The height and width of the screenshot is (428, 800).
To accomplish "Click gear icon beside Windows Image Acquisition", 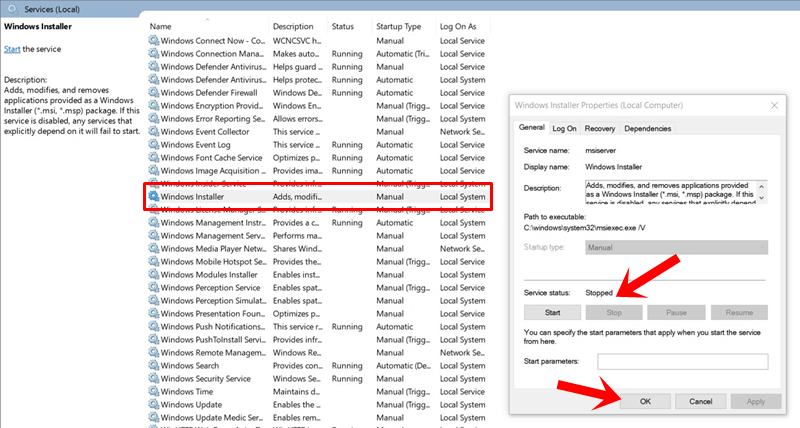I will [x=154, y=170].
